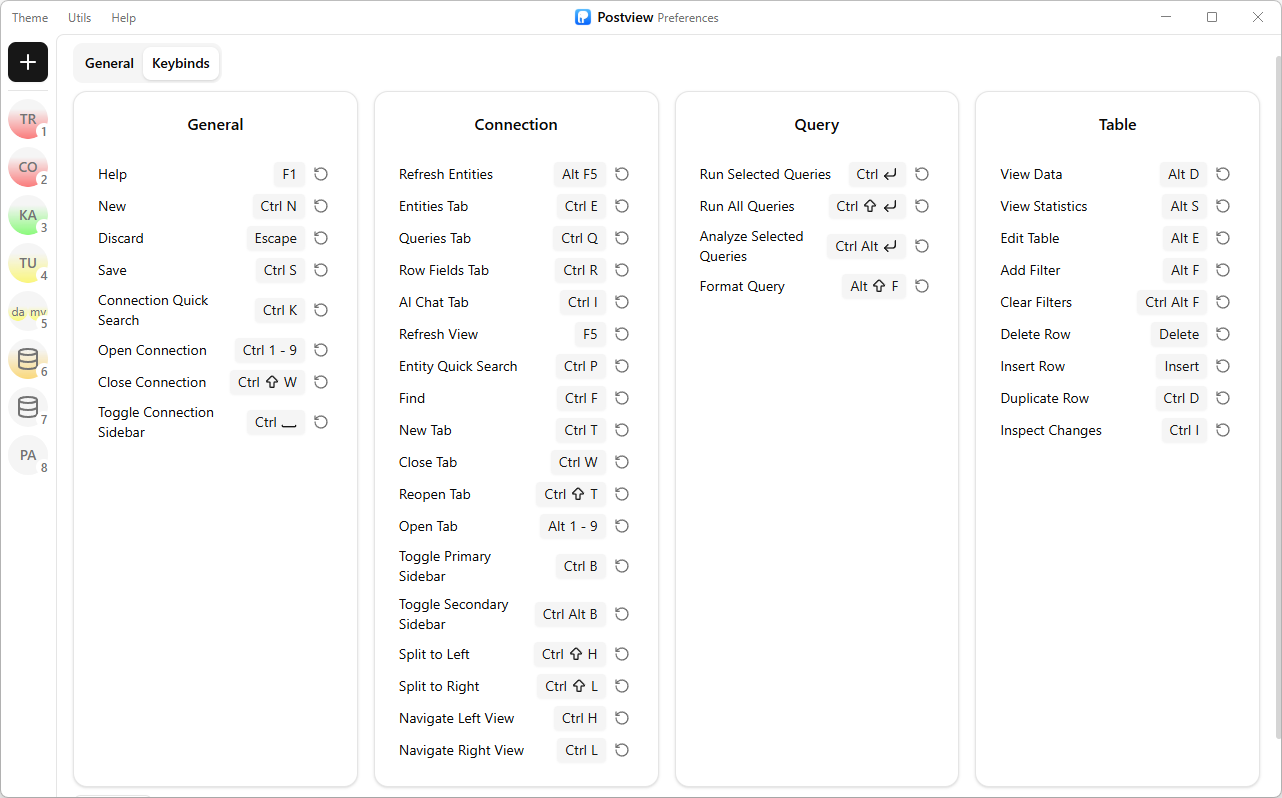Edit the Delete Row key binding
Screen dimensions: 1282x798
[1178, 334]
